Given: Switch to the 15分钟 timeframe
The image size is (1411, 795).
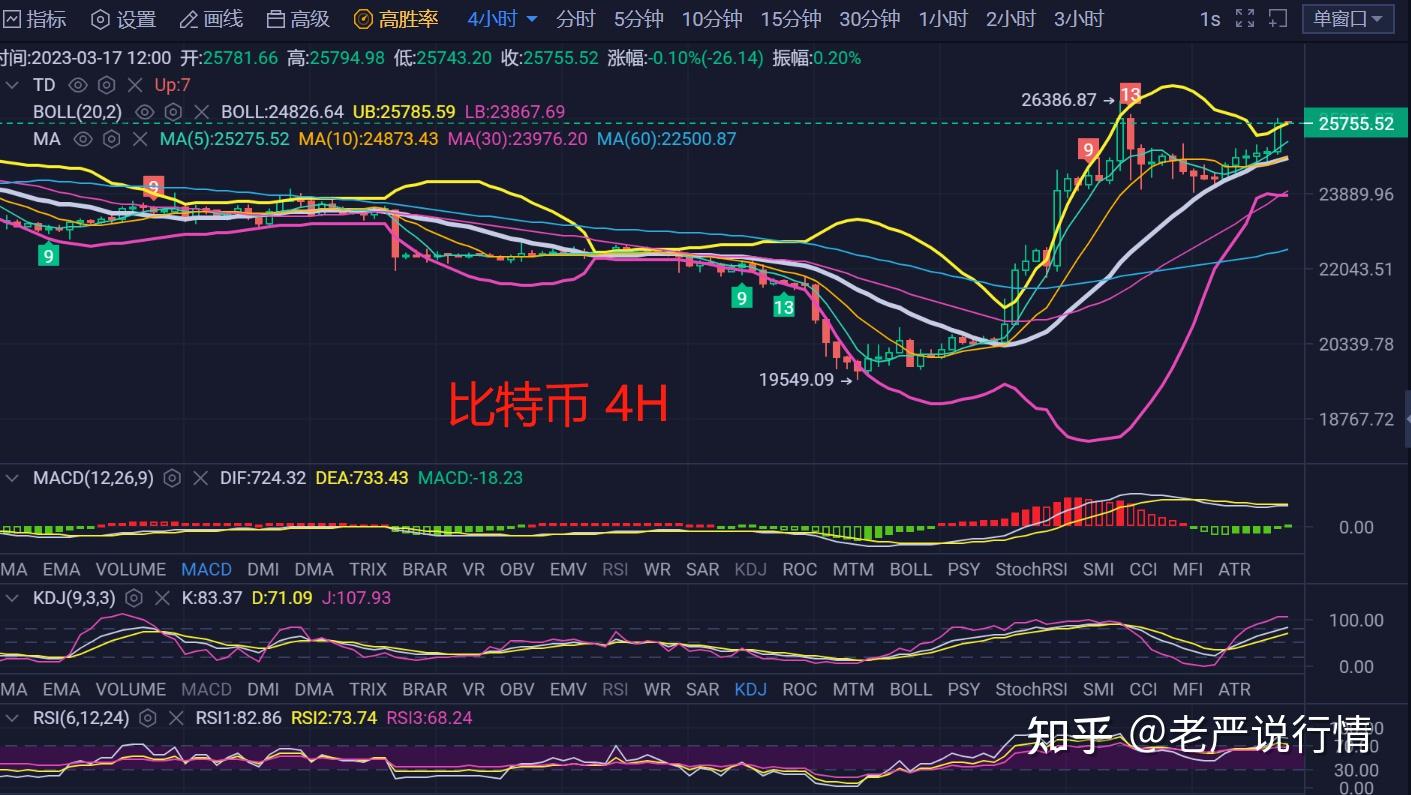Looking at the screenshot, I should coord(791,18).
